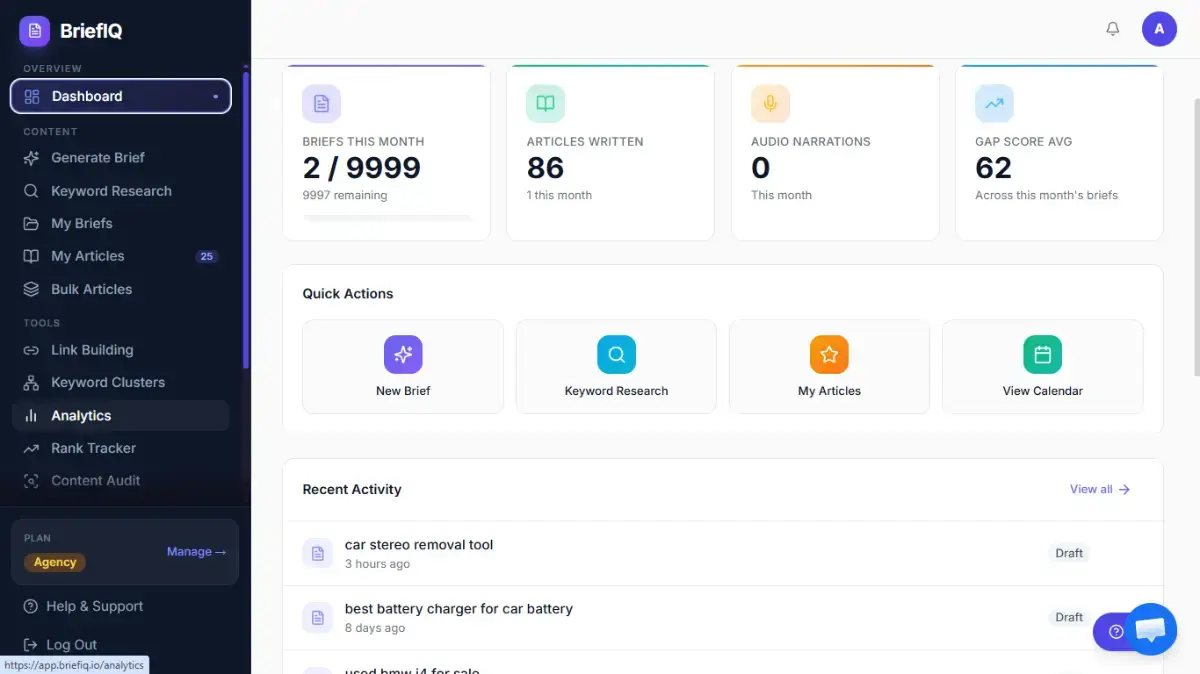Screen dimensions: 1200x674
Task: Click the '9997 remaining' text
Action: [345, 195]
